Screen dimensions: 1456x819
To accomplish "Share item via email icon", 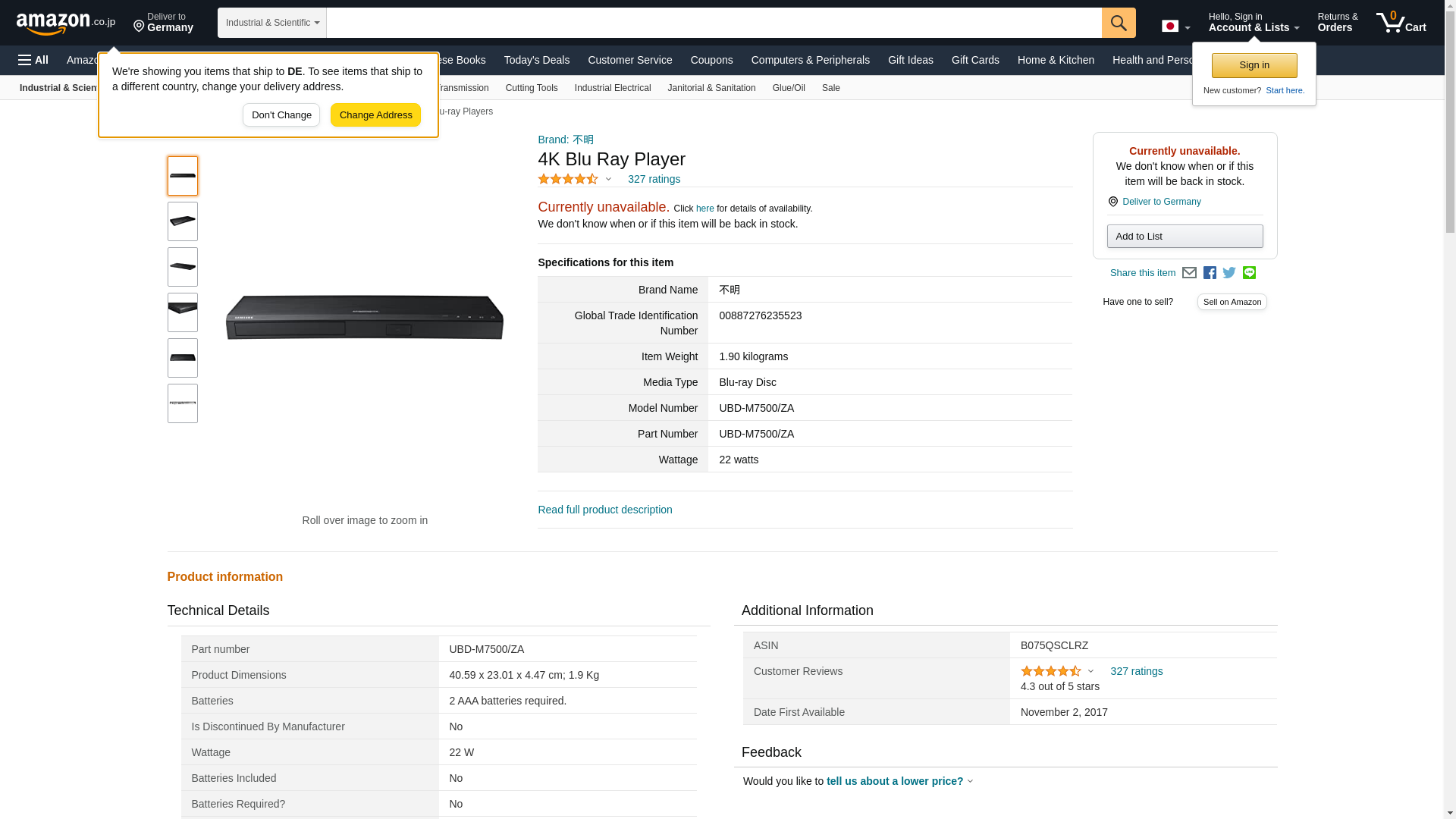I will point(1189,273).
